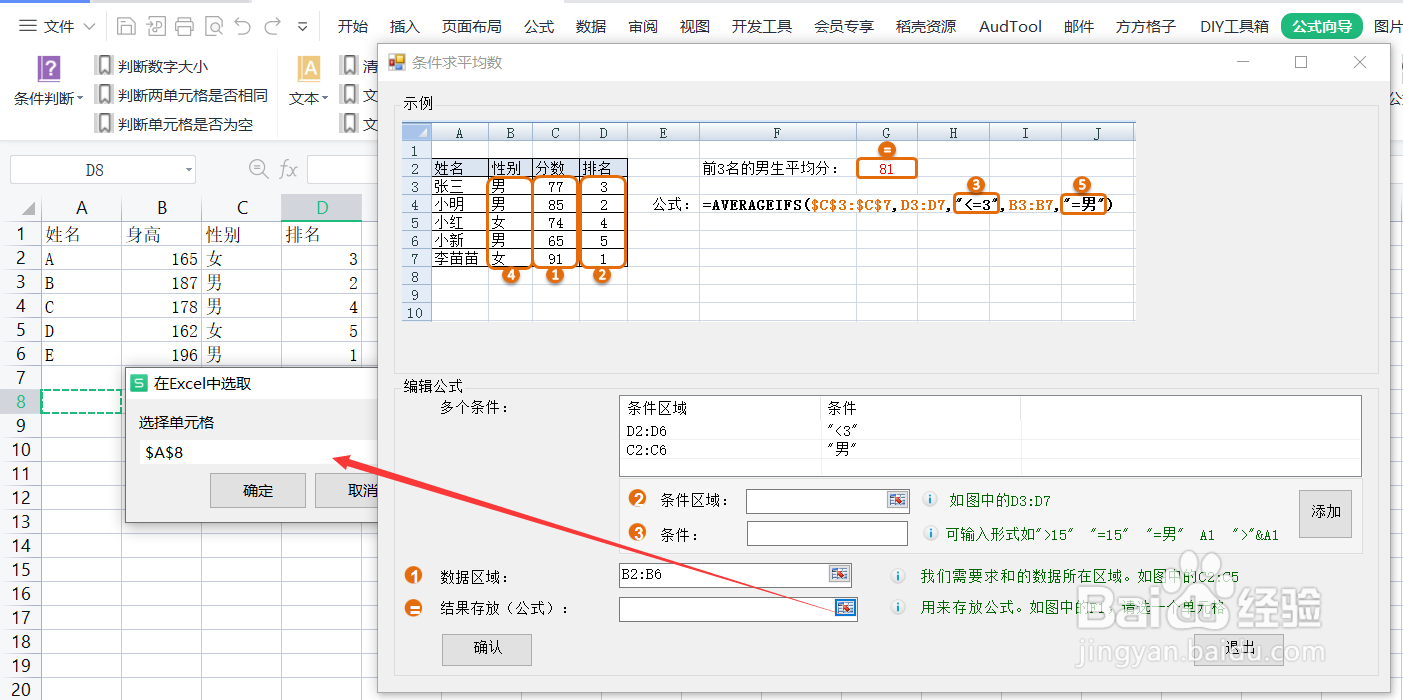
Task: Click the fx insert function icon
Action: point(286,169)
